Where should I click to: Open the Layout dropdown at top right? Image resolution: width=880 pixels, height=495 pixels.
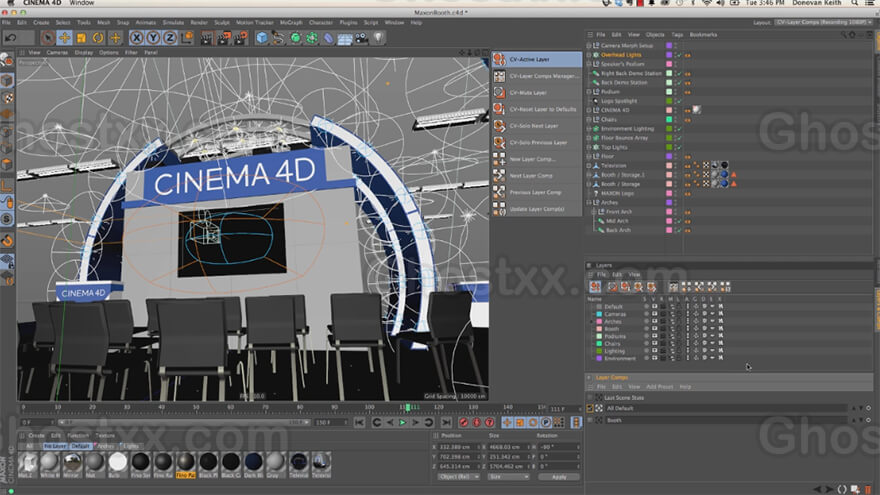tap(823, 22)
